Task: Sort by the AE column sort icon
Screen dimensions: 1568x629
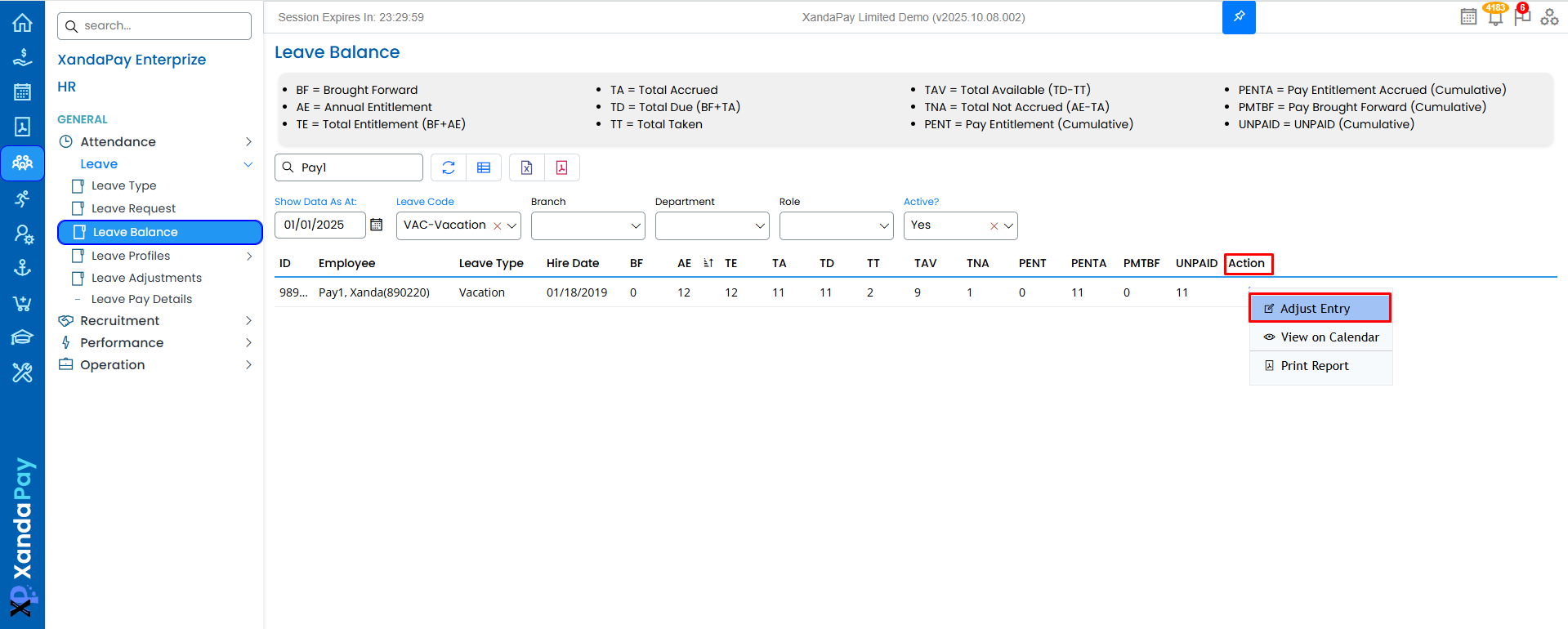Action: pyautogui.click(x=708, y=263)
